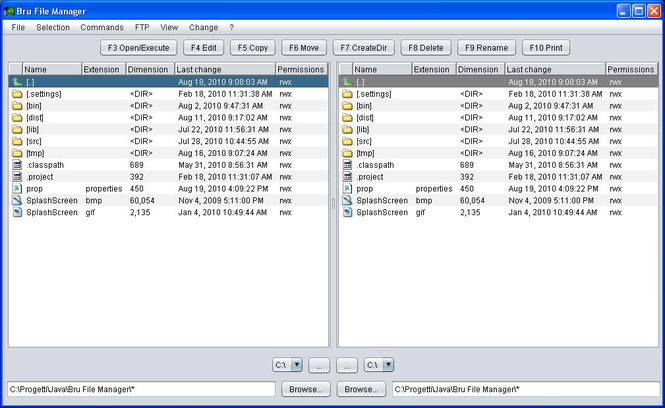Open the Commands menu
This screenshot has width=665, height=408.
[x=102, y=28]
